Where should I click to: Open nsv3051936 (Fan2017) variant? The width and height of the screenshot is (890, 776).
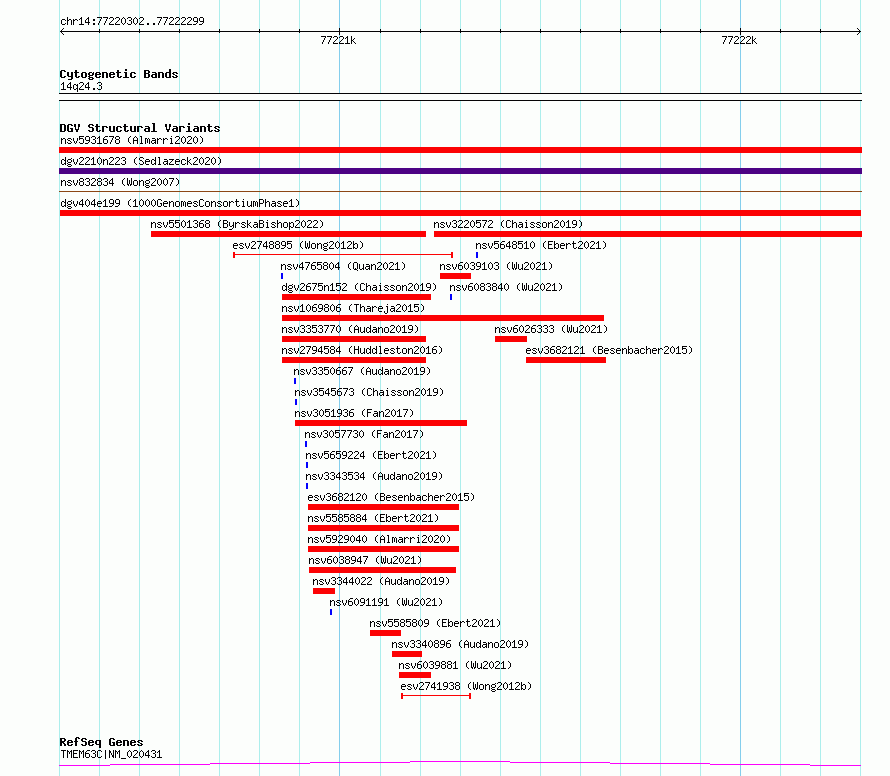354,413
